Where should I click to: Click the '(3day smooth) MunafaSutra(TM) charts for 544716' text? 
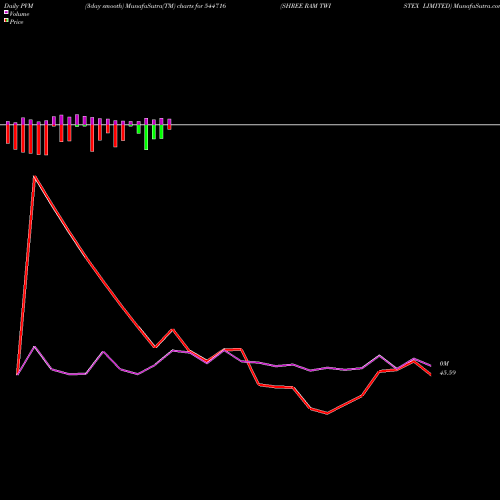coord(155,6)
